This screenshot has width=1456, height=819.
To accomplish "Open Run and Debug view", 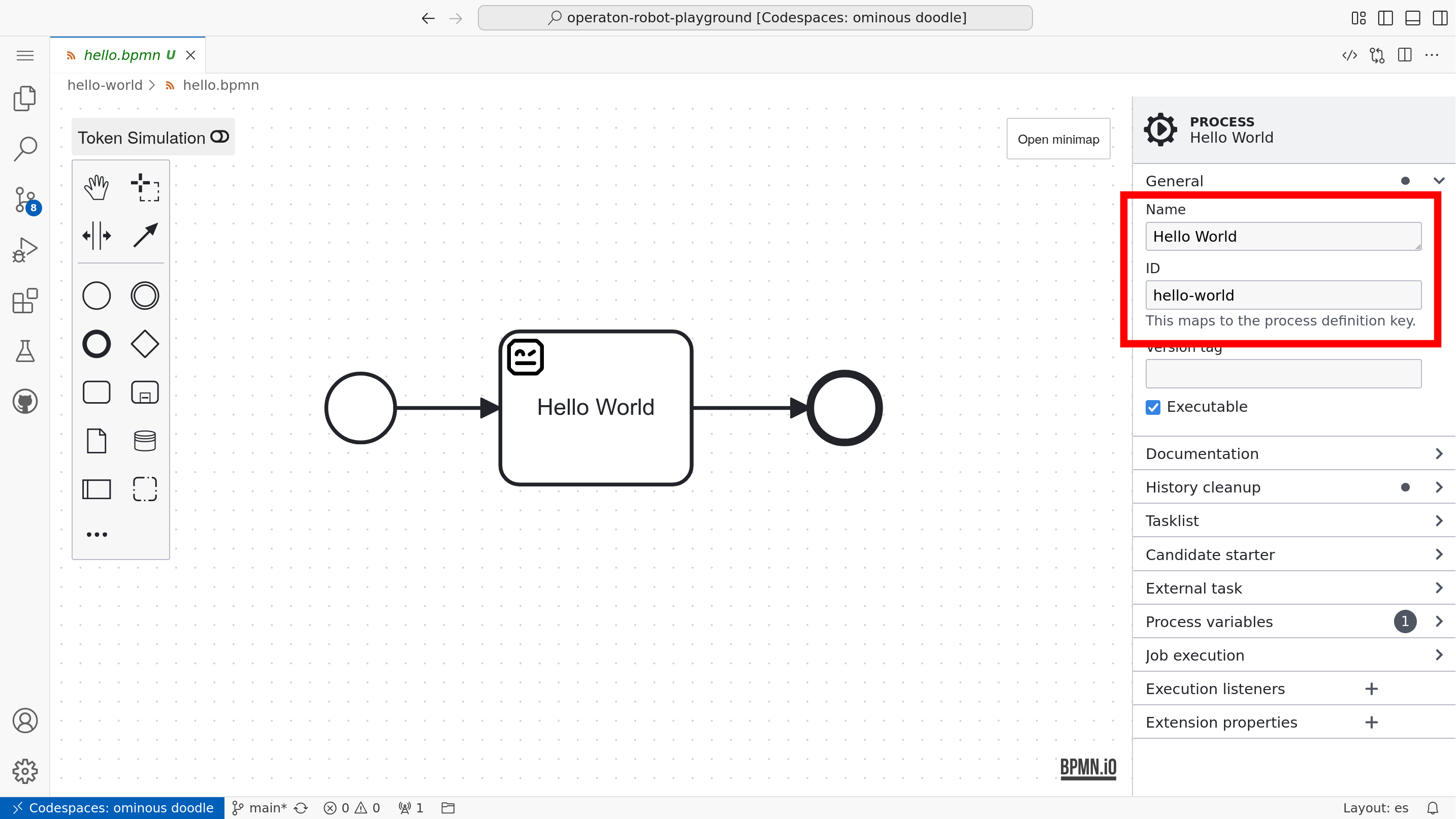I will pos(25,250).
